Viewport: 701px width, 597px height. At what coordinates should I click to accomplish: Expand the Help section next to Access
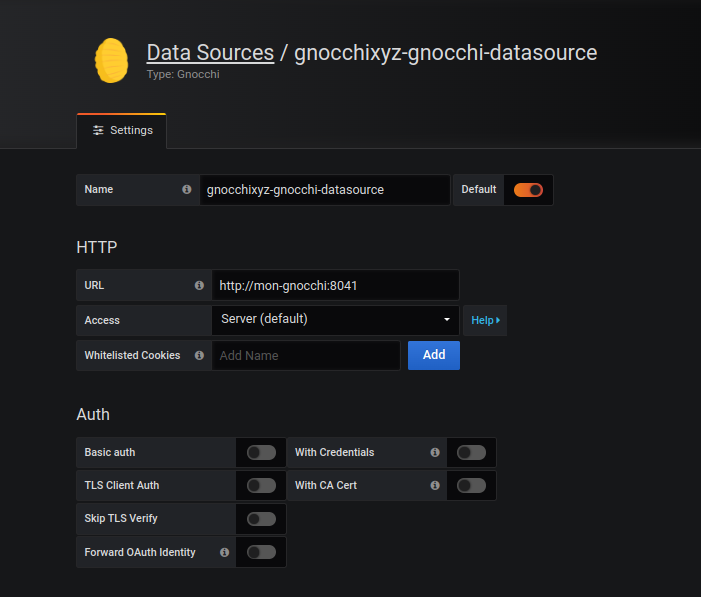tap(485, 320)
